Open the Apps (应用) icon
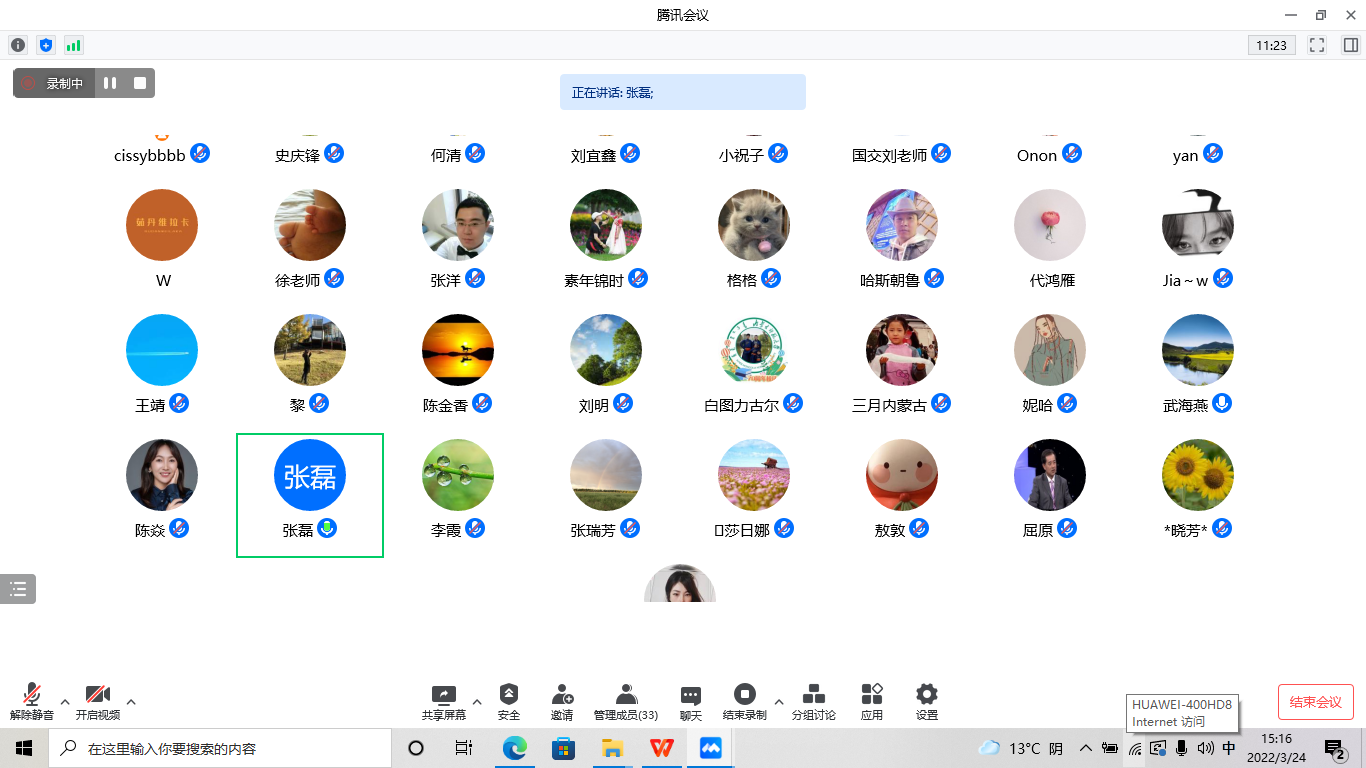 click(x=872, y=702)
